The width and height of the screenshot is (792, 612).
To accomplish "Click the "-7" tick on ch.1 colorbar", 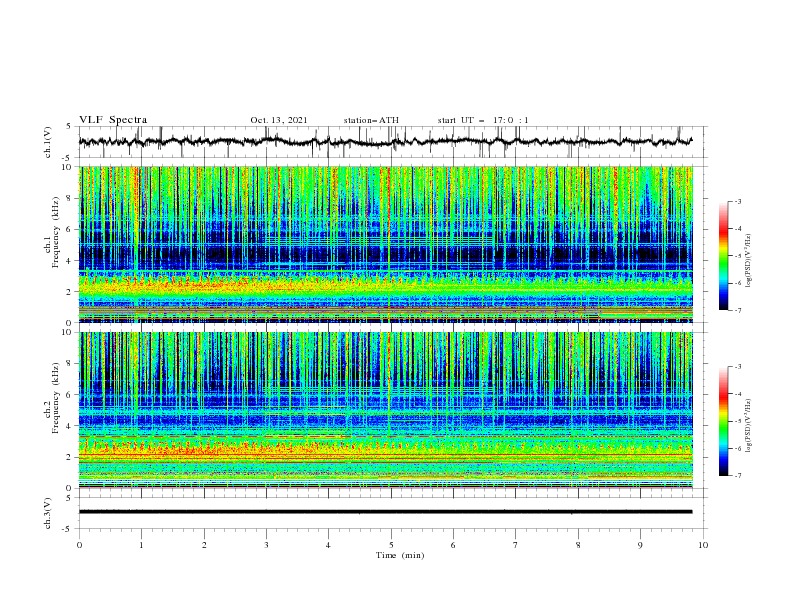I will (x=737, y=311).
